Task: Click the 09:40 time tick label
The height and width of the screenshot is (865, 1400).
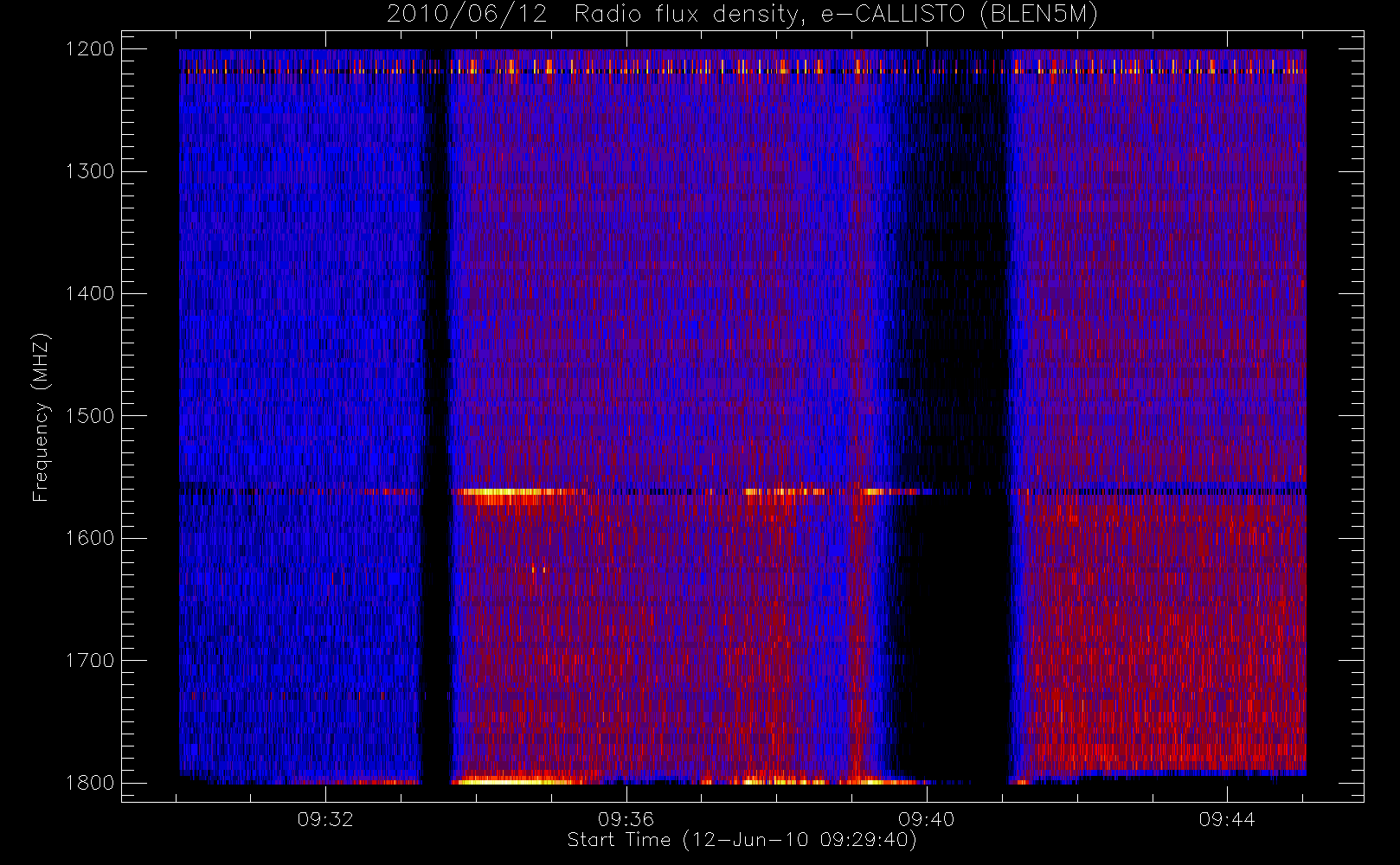Action: [x=926, y=819]
